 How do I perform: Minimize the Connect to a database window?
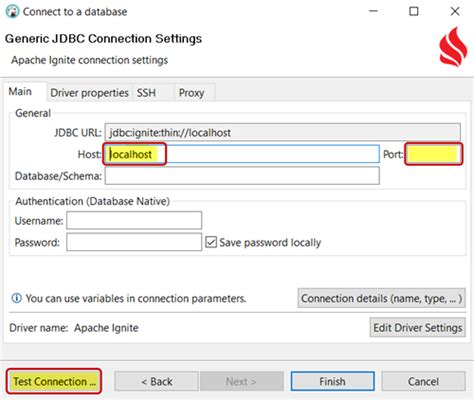pos(373,11)
